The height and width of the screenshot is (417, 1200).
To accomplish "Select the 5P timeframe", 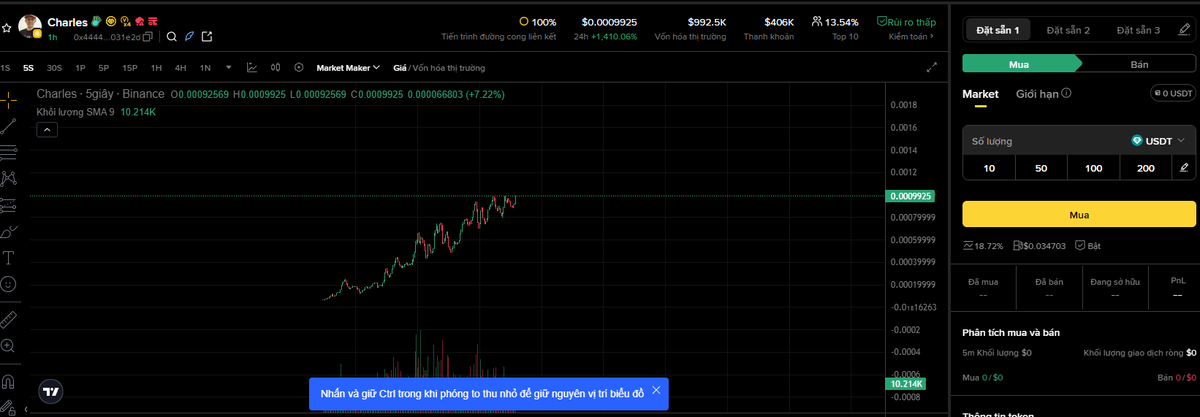I will [x=104, y=68].
